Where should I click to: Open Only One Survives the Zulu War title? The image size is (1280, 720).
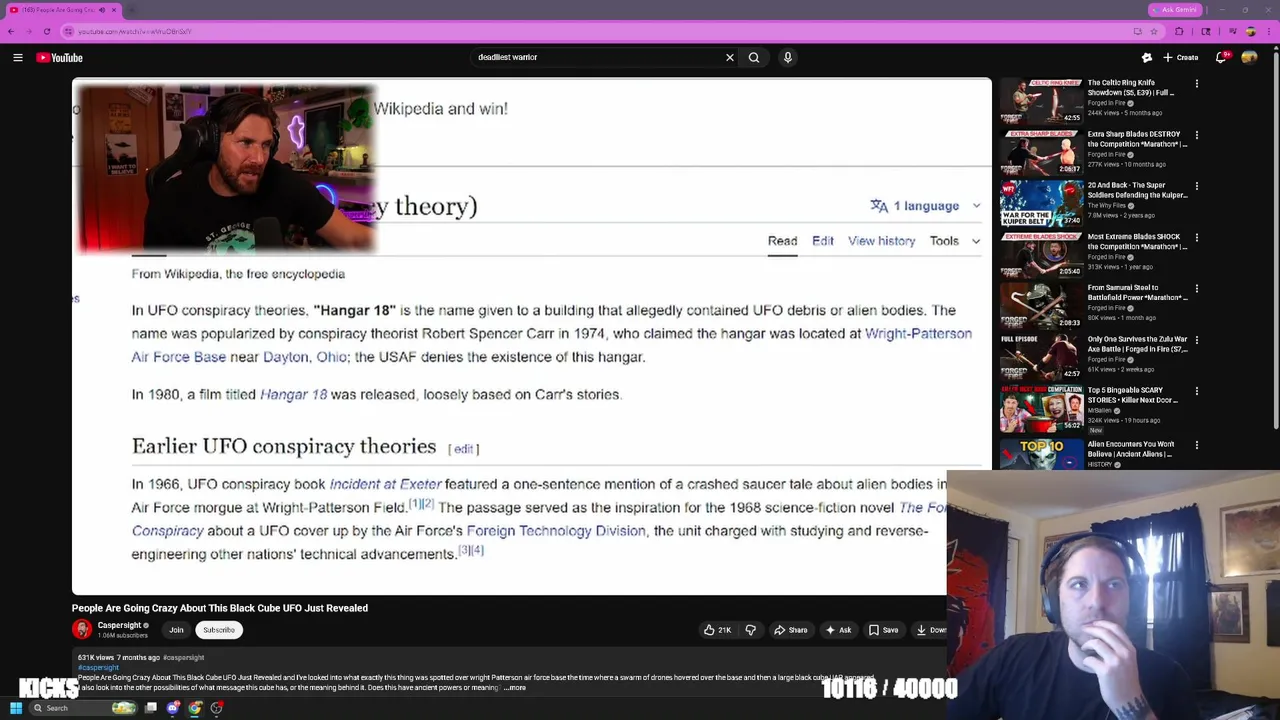[x=1137, y=344]
